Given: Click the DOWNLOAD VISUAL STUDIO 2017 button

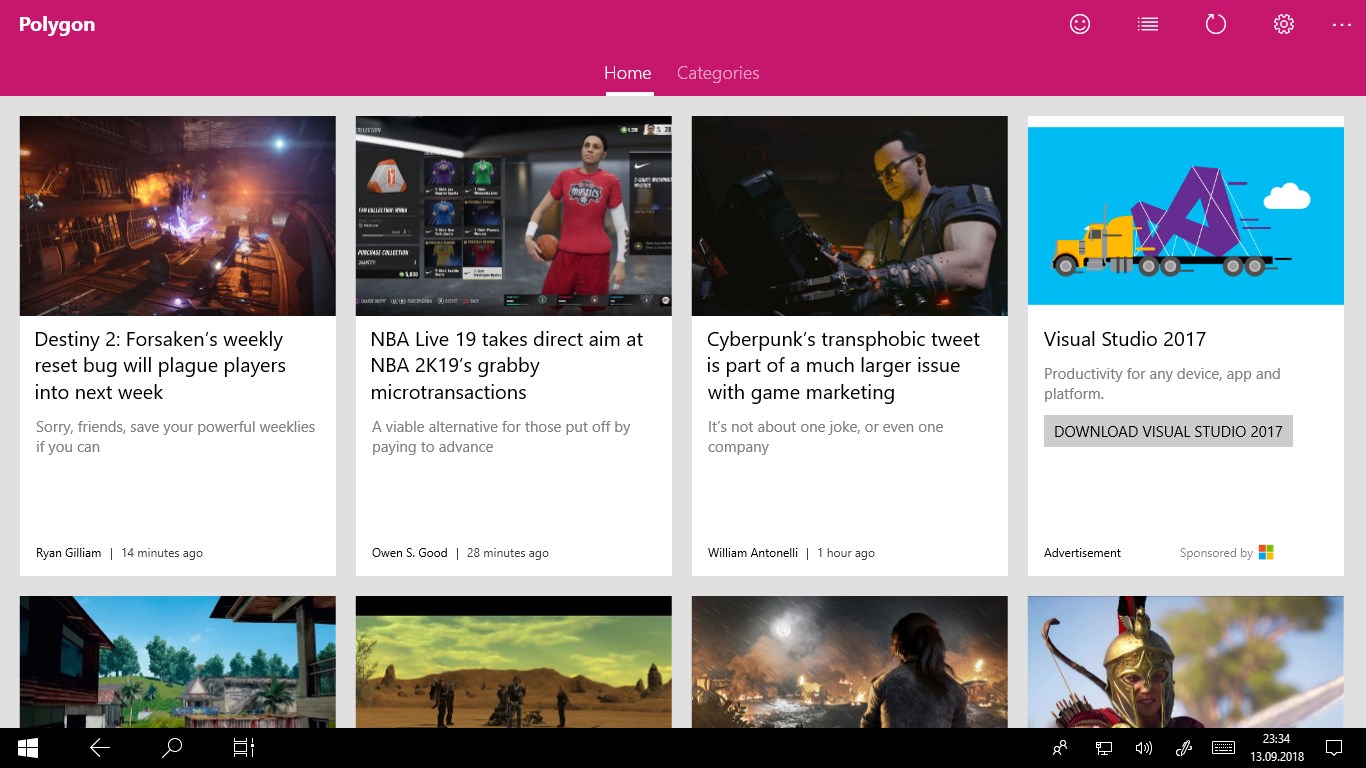Looking at the screenshot, I should [1168, 431].
